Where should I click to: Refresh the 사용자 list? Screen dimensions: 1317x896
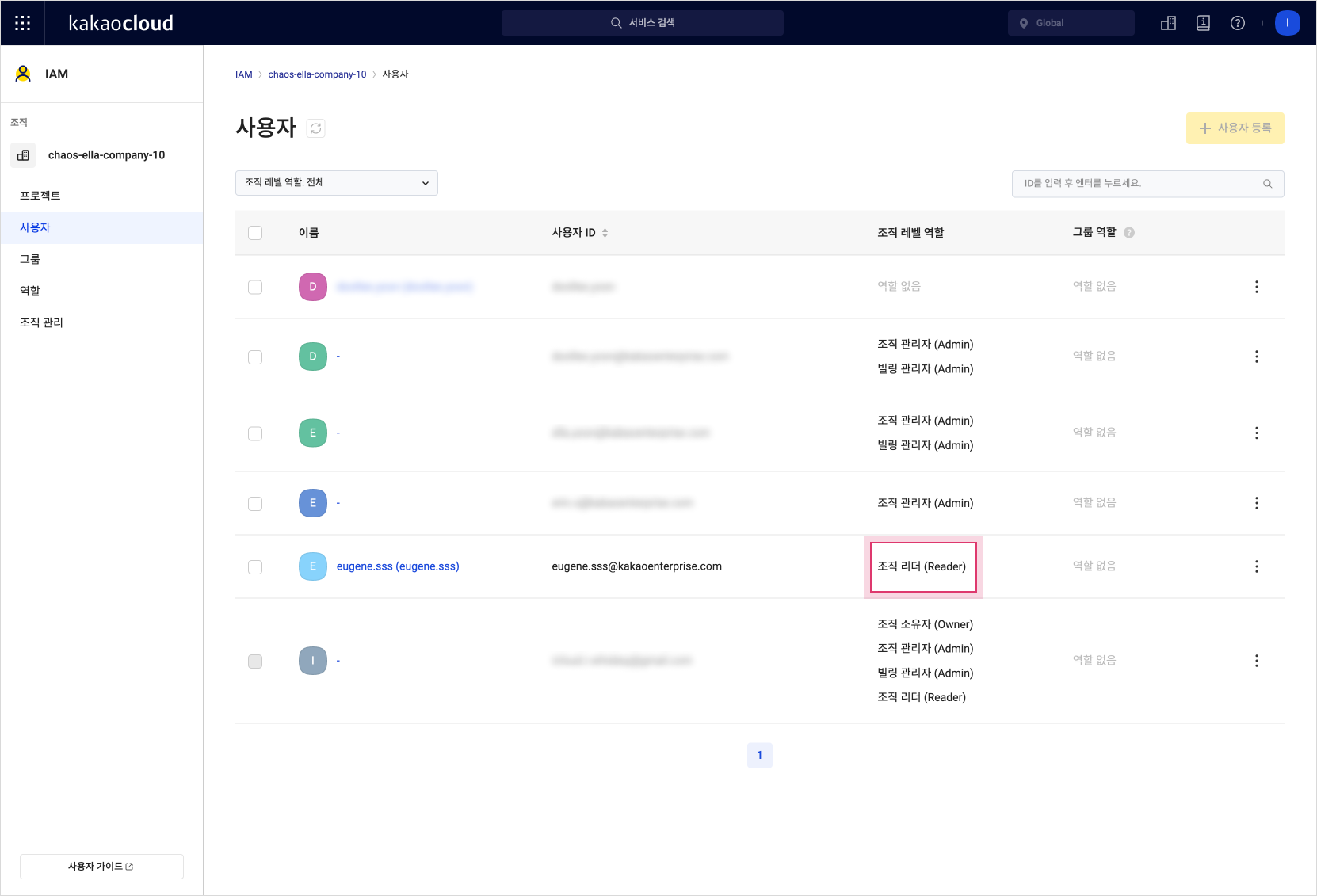[x=315, y=128]
